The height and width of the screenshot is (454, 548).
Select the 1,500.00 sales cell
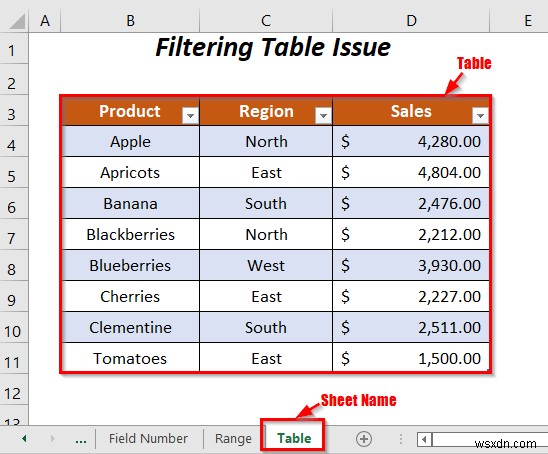[x=411, y=358]
